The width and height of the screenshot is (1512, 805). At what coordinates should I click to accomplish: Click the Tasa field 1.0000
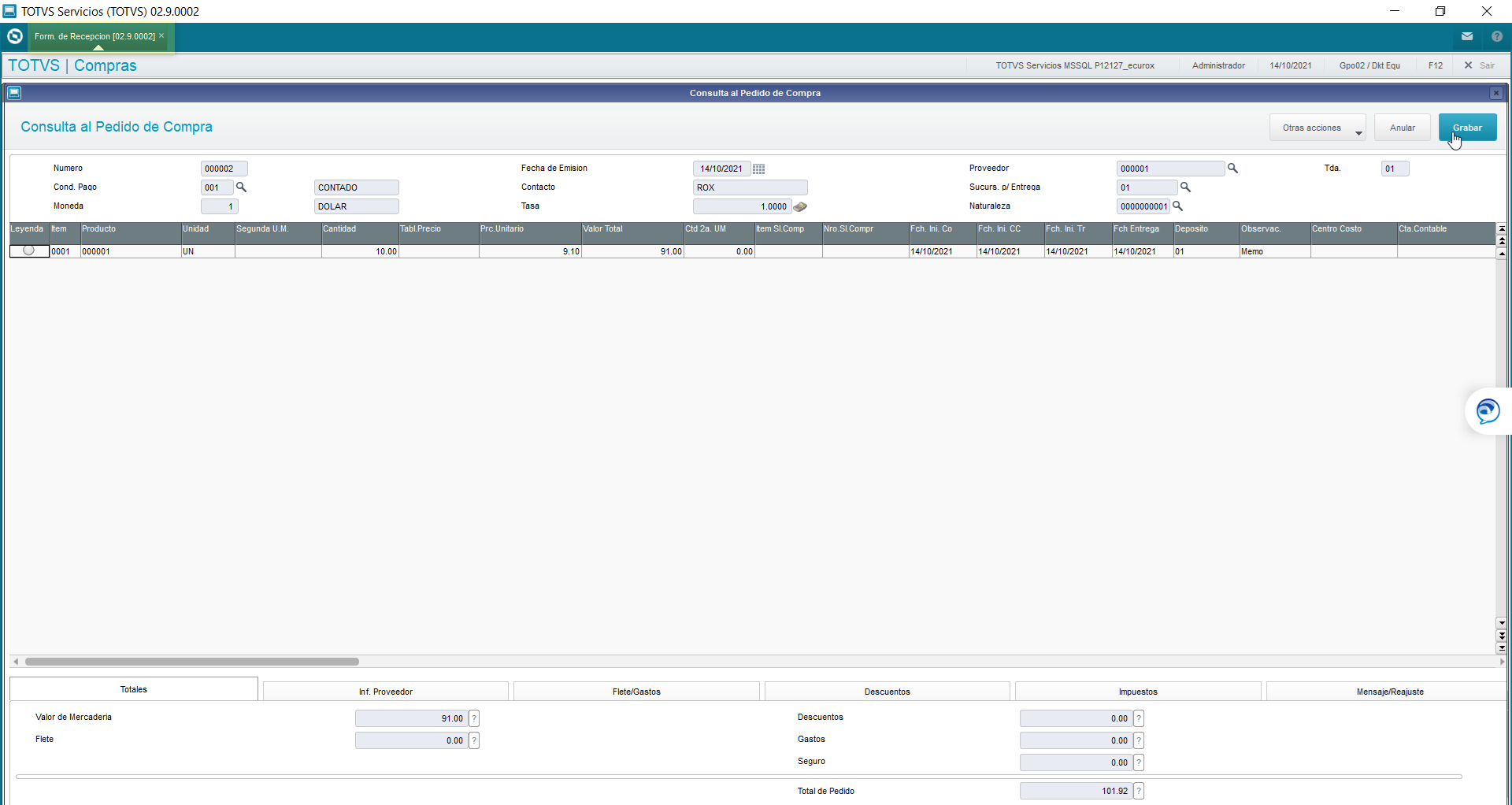pos(742,206)
